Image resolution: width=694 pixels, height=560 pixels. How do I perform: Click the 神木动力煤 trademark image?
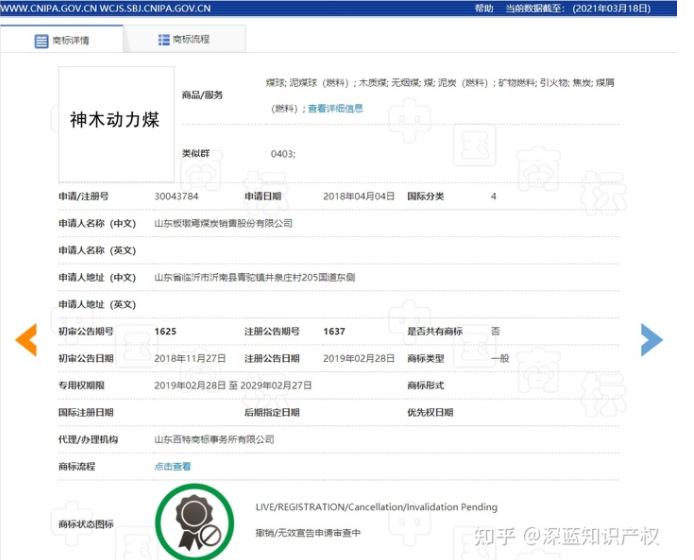pyautogui.click(x=115, y=120)
